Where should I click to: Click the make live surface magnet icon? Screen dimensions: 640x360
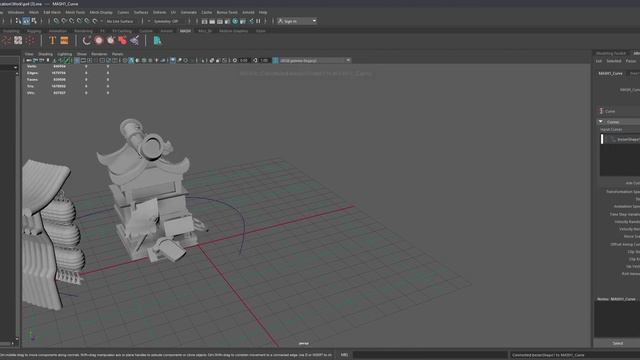click(x=95, y=21)
